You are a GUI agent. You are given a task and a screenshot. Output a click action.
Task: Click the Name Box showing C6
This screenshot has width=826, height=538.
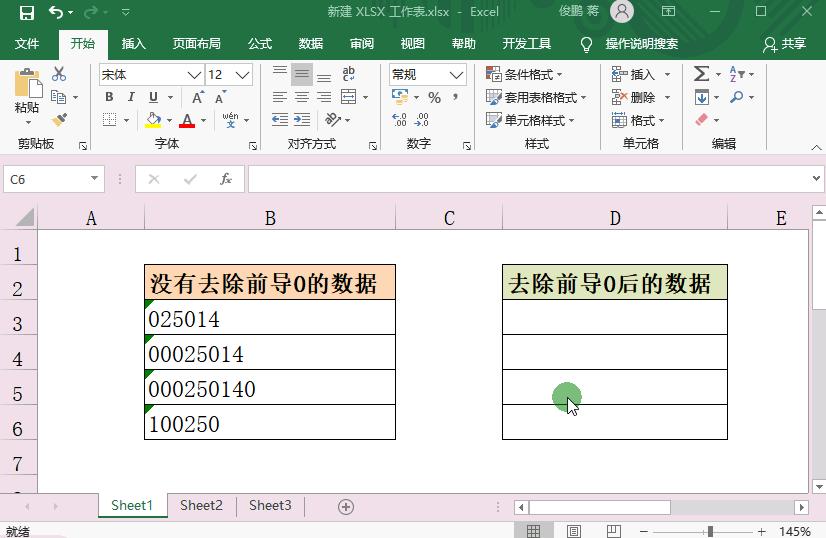[x=53, y=179]
